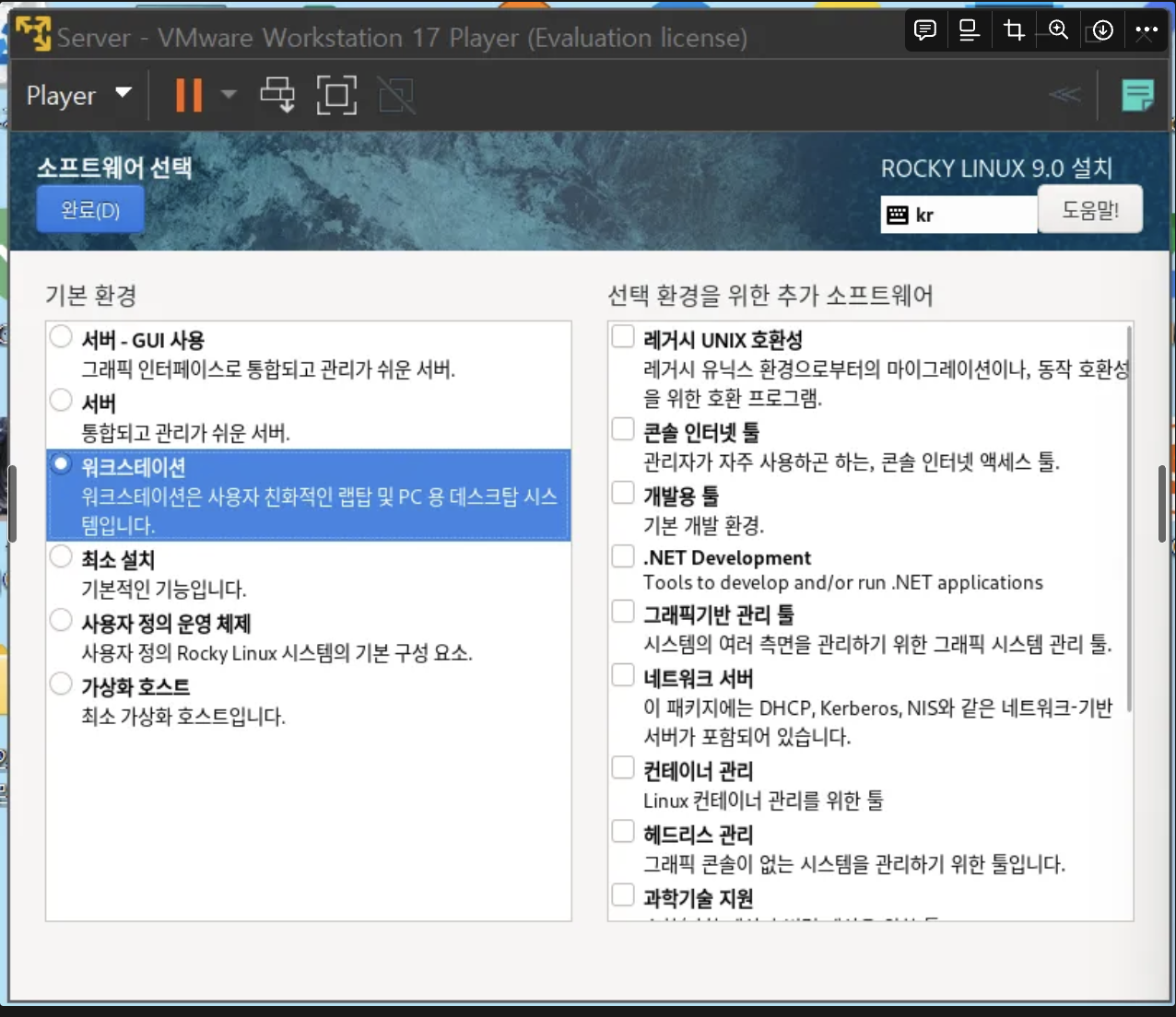This screenshot has width=1176, height=1017.
Task: Click the right window edge scroll handle
Action: tap(1162, 504)
